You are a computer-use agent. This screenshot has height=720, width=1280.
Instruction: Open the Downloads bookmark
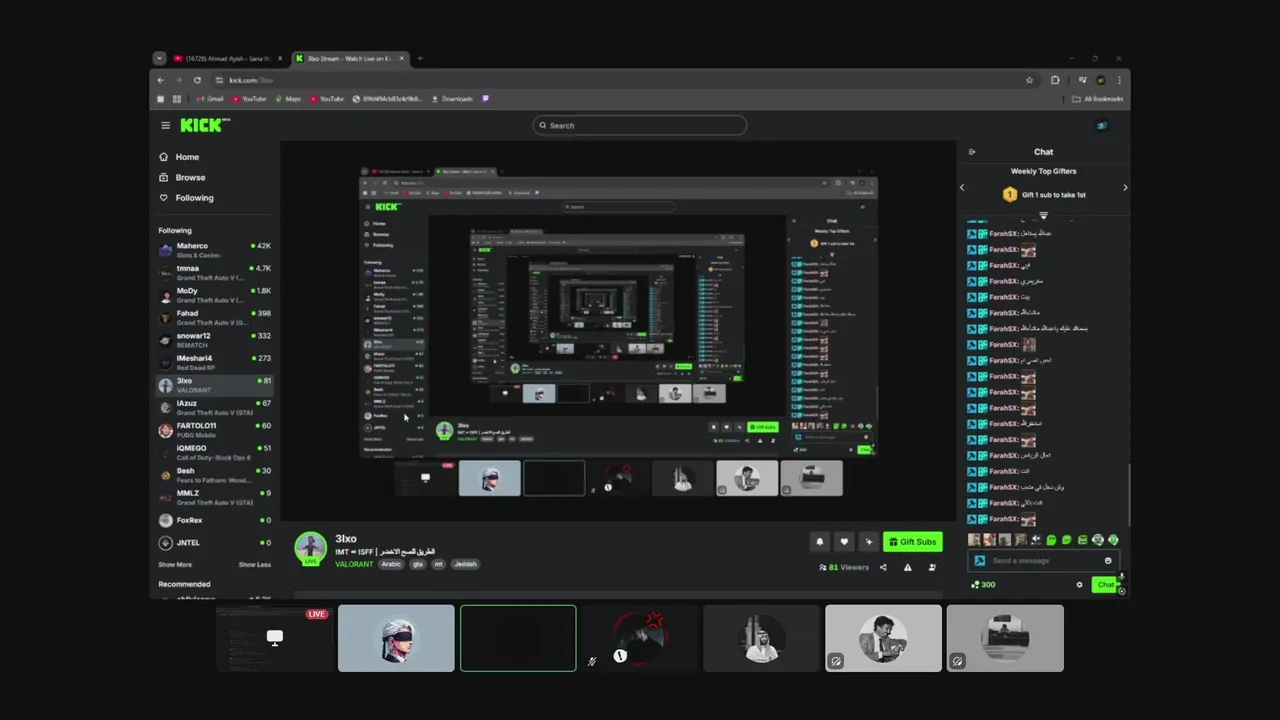451,99
